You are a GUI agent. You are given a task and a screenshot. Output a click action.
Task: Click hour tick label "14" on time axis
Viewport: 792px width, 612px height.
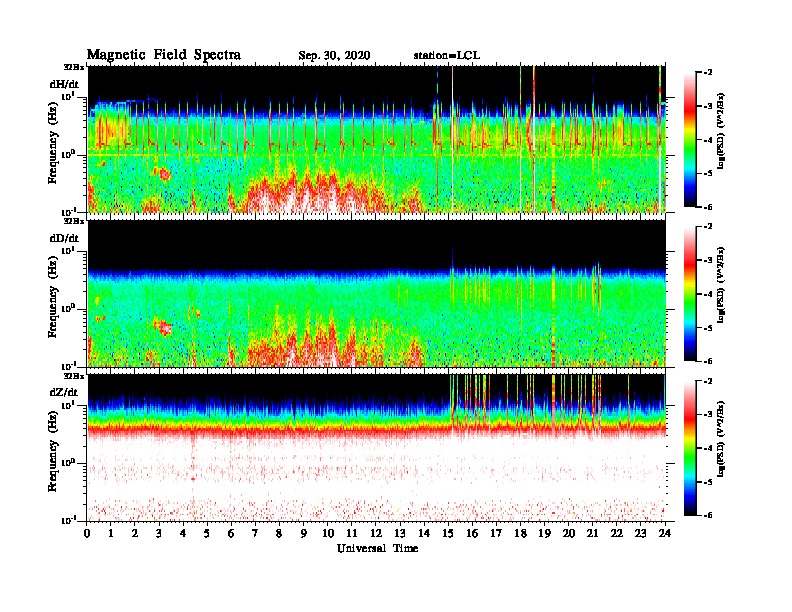(424, 533)
